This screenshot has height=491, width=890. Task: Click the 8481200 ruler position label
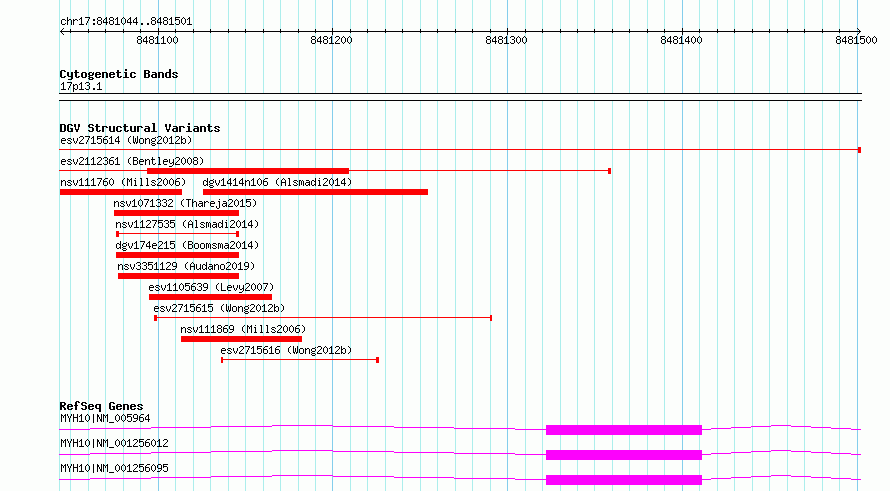point(331,40)
